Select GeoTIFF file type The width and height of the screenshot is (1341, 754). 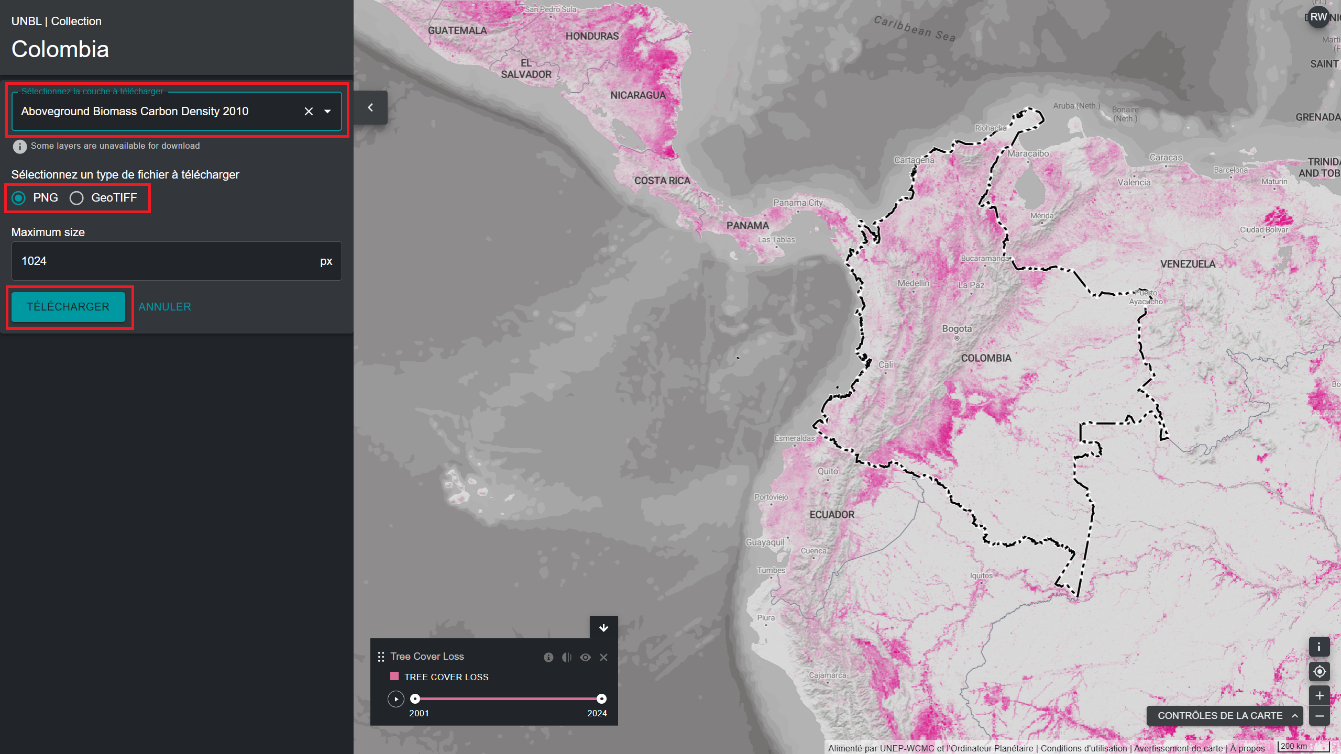click(x=77, y=198)
